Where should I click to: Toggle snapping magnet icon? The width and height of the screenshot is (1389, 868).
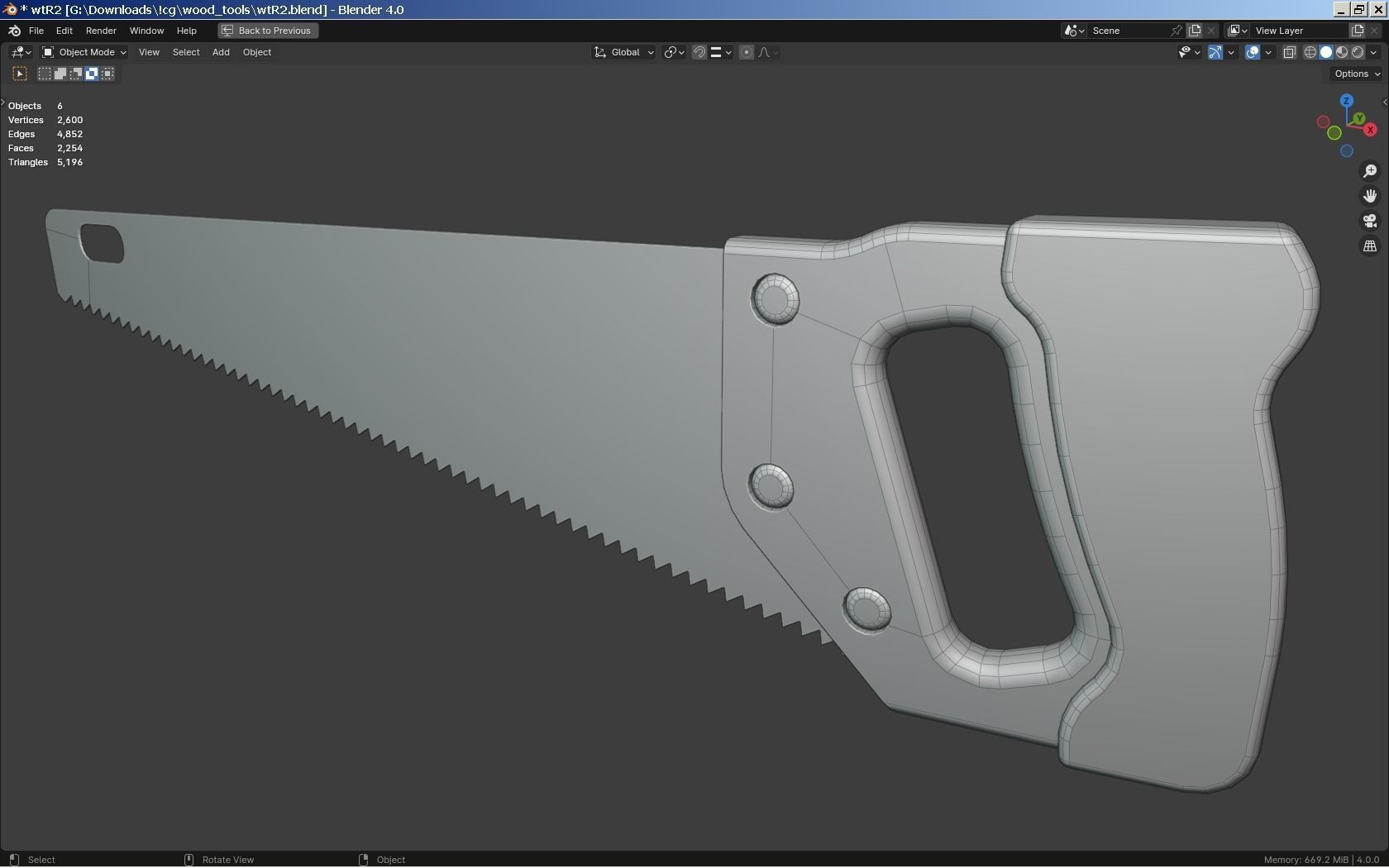coord(699,52)
